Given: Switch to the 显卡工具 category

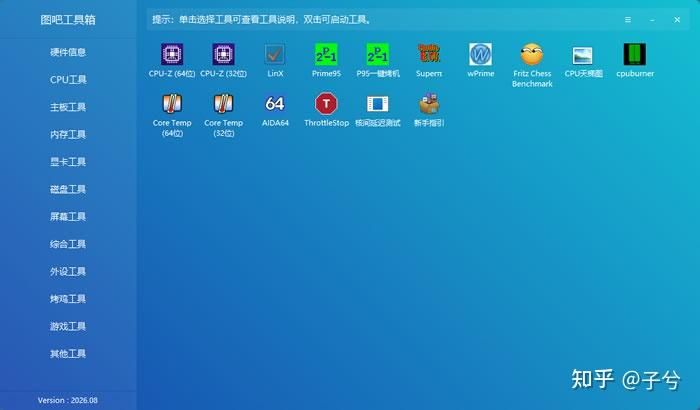Looking at the screenshot, I should [x=68, y=162].
